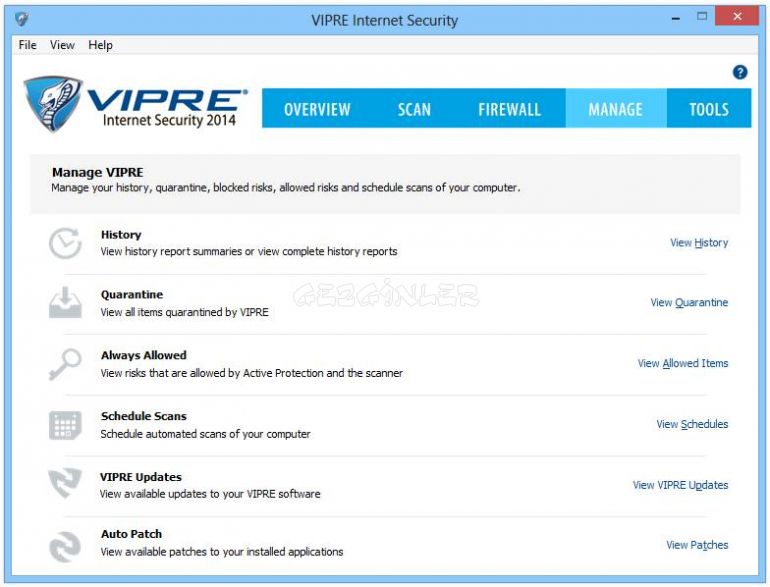Screen dimensions: 770x587
Task: Click the Auto Patch circular arrows icon
Action: [65, 547]
